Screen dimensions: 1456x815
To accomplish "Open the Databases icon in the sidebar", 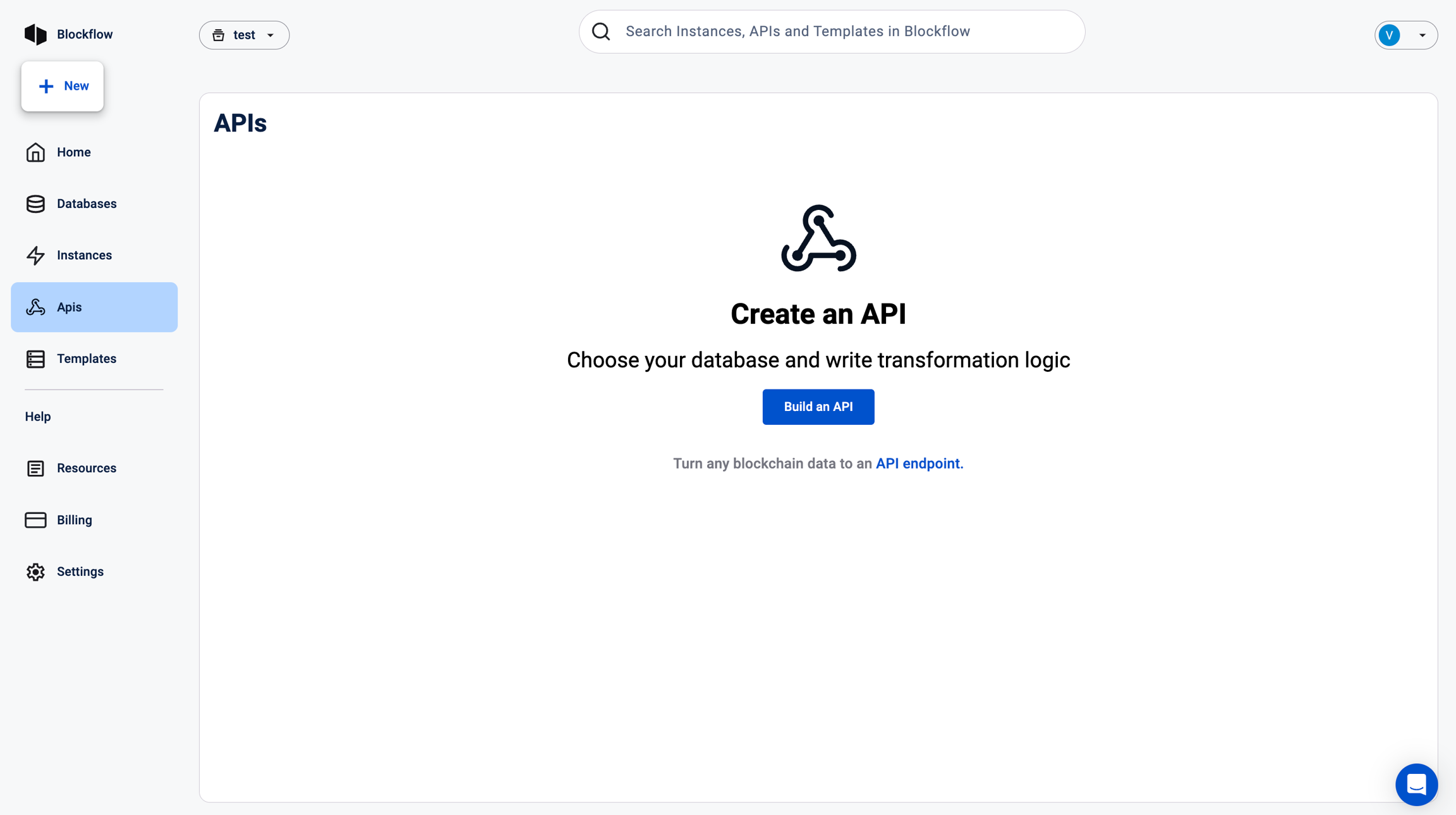I will [x=35, y=204].
